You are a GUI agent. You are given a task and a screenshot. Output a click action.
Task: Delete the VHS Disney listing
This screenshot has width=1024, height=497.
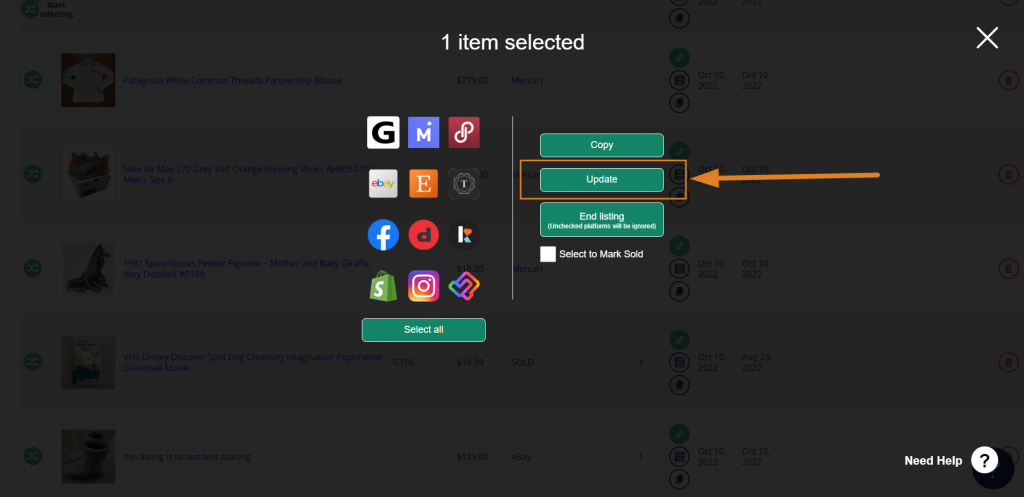[x=1008, y=362]
